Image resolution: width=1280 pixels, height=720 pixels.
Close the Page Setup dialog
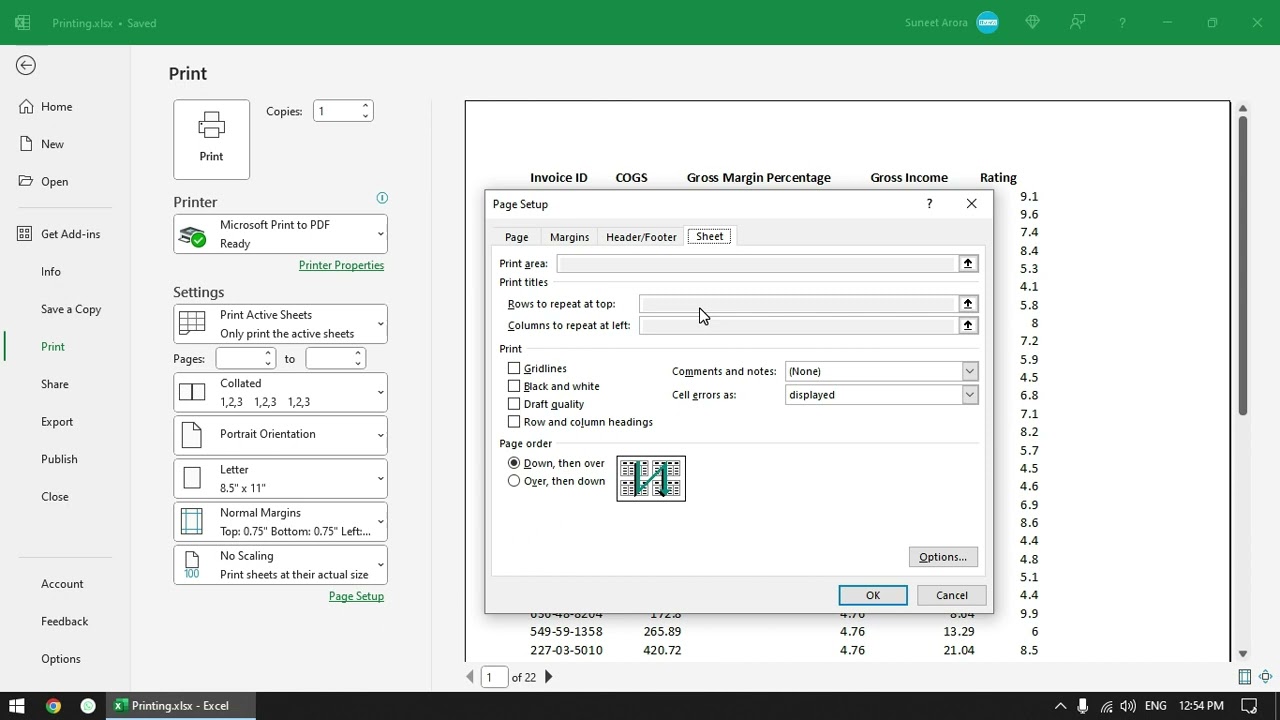tap(971, 204)
